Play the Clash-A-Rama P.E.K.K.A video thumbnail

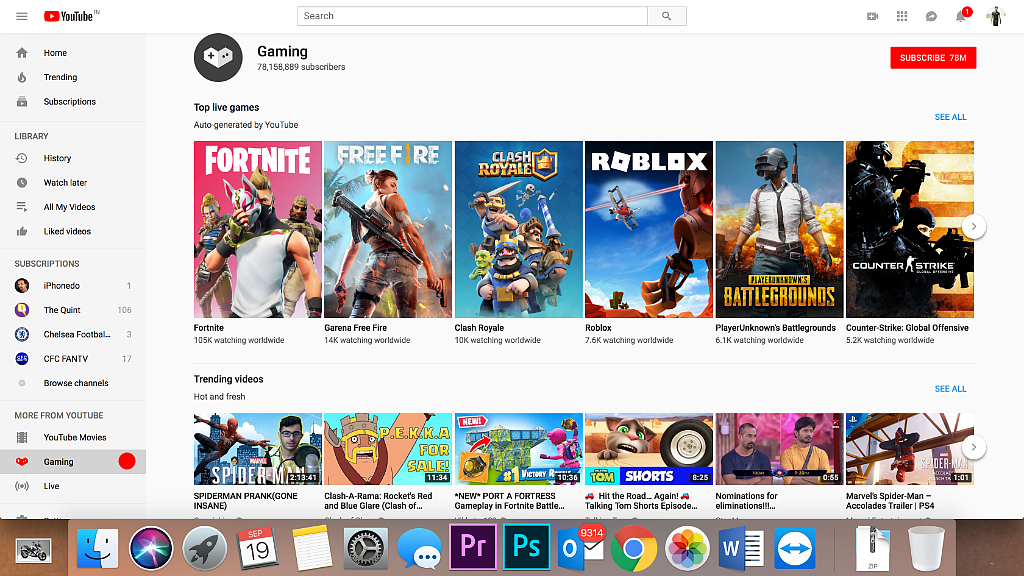(x=388, y=449)
